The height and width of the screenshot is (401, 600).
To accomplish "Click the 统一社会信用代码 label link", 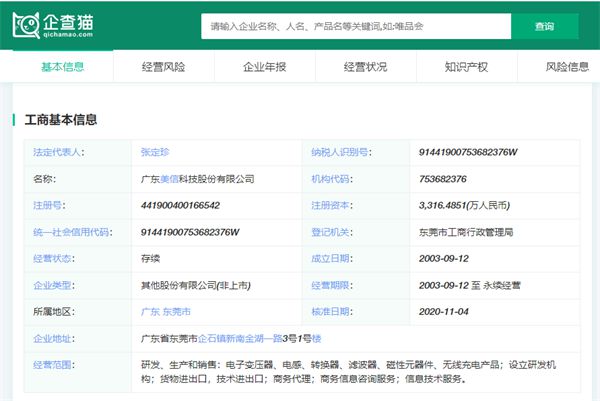I will (x=71, y=232).
